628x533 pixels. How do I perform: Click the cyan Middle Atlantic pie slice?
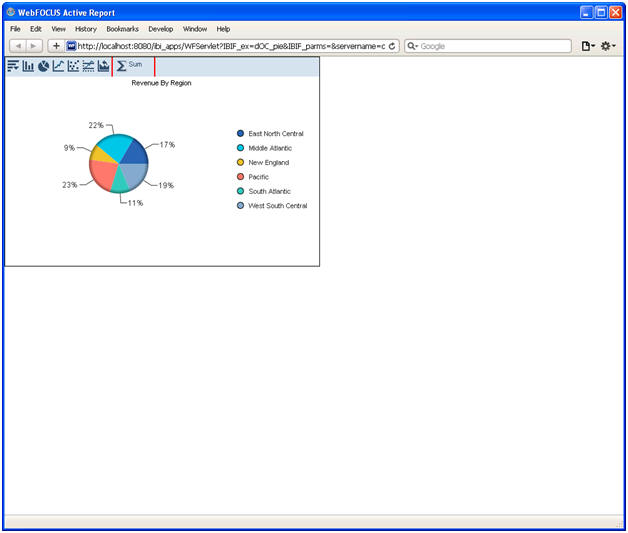[x=115, y=145]
